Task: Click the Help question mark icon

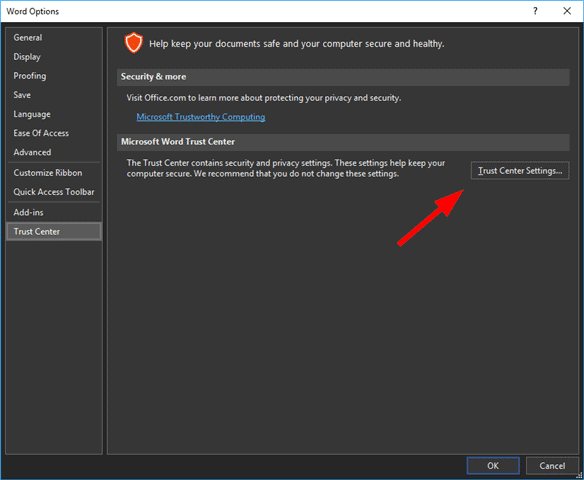Action: click(x=535, y=11)
